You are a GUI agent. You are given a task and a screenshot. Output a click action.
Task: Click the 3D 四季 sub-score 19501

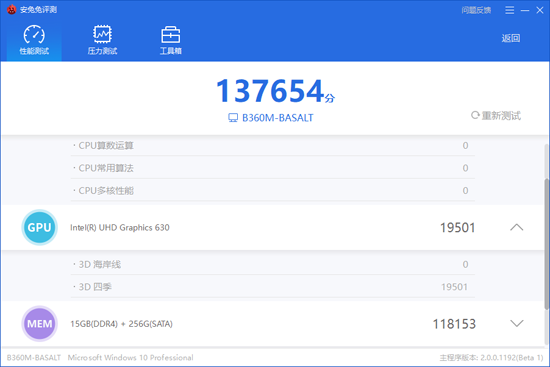[x=454, y=287]
